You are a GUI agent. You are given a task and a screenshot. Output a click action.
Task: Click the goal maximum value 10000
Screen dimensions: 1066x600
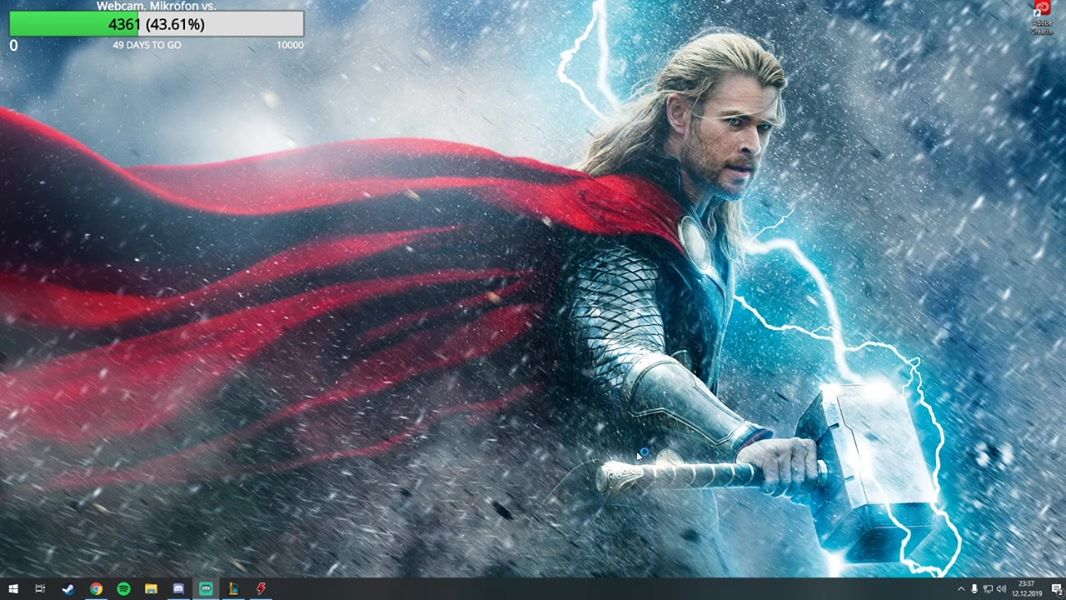coord(290,45)
